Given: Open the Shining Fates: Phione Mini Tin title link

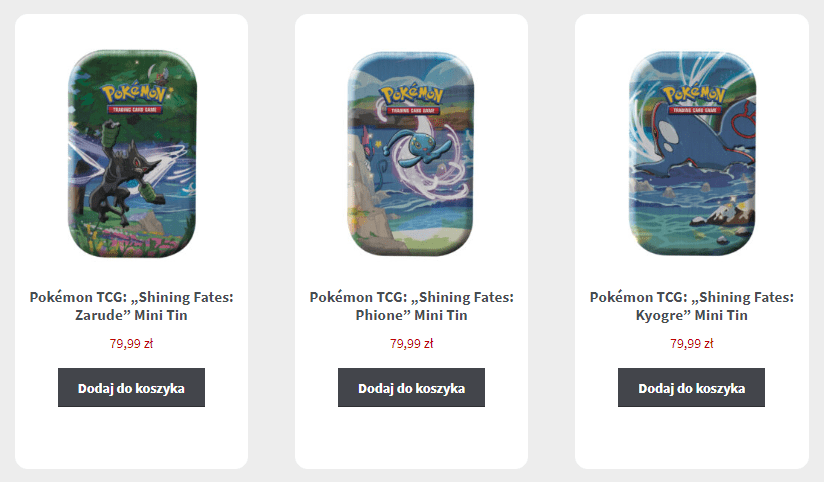Looking at the screenshot, I should click(411, 306).
